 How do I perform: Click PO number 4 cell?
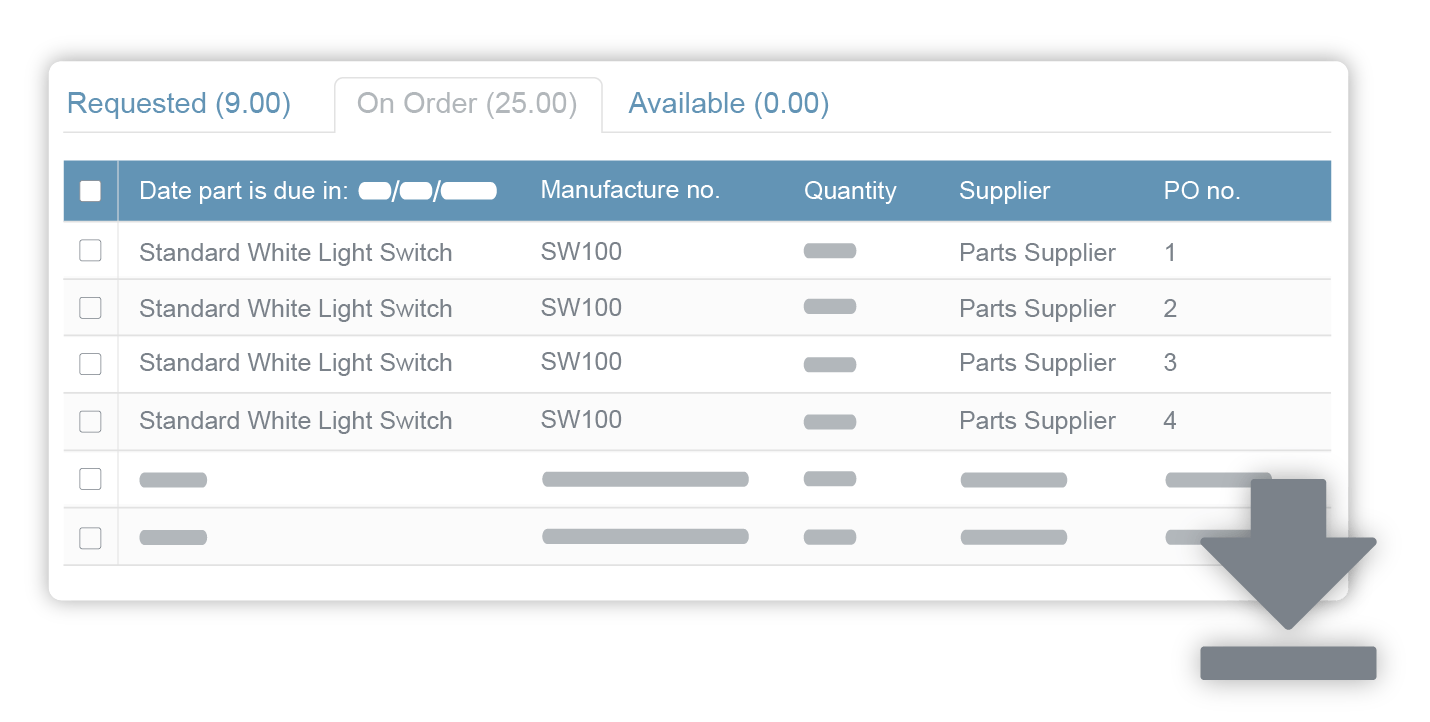[x=1170, y=421]
